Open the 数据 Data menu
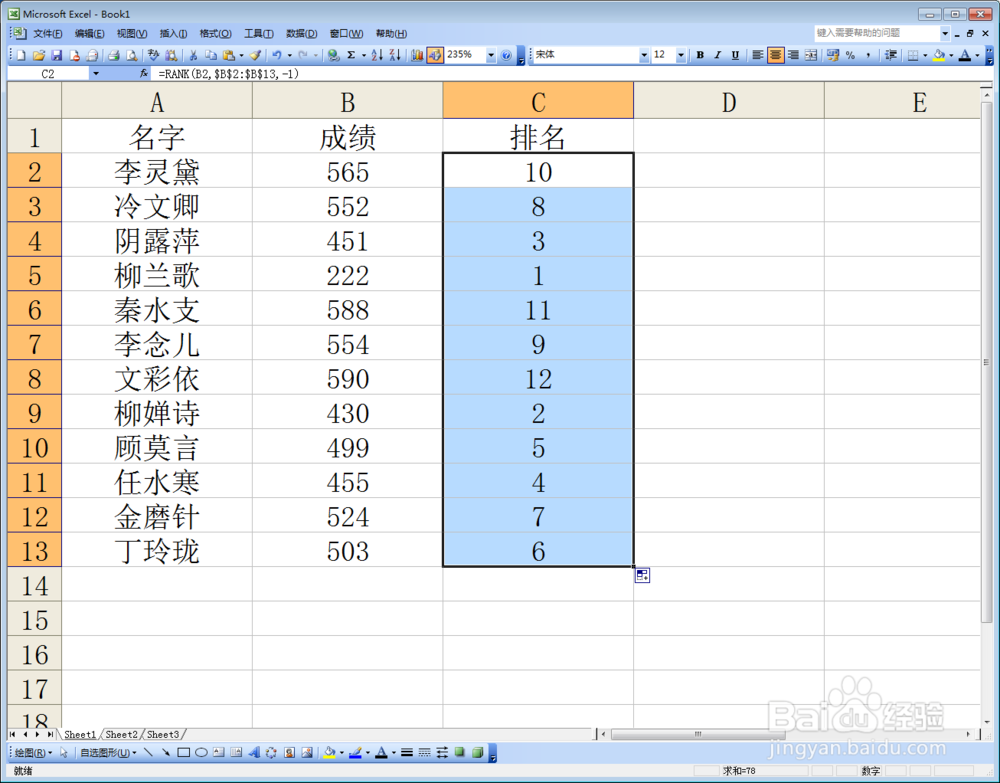This screenshot has width=1000, height=783. point(301,34)
